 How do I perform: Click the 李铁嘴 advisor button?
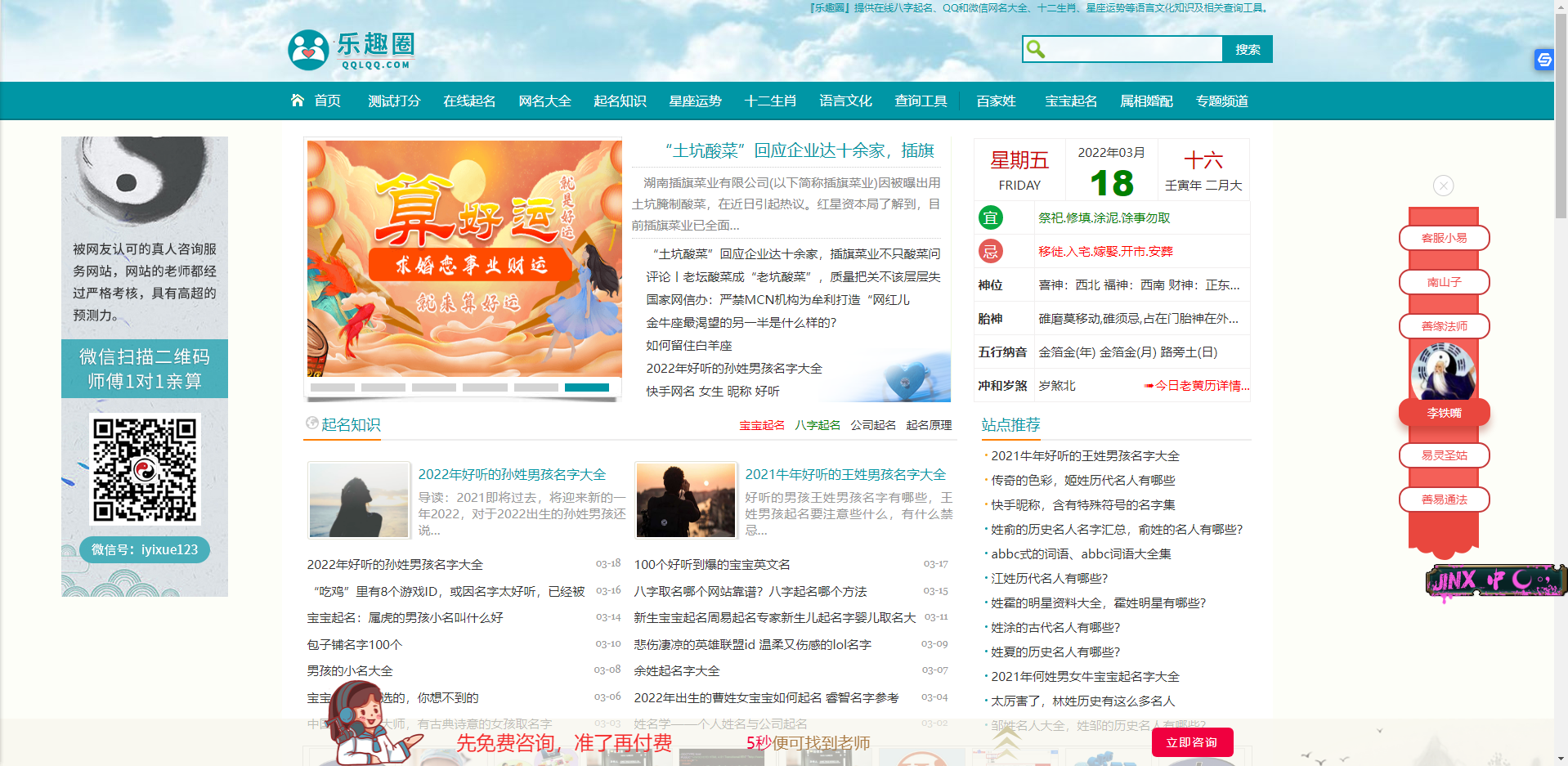(x=1444, y=413)
